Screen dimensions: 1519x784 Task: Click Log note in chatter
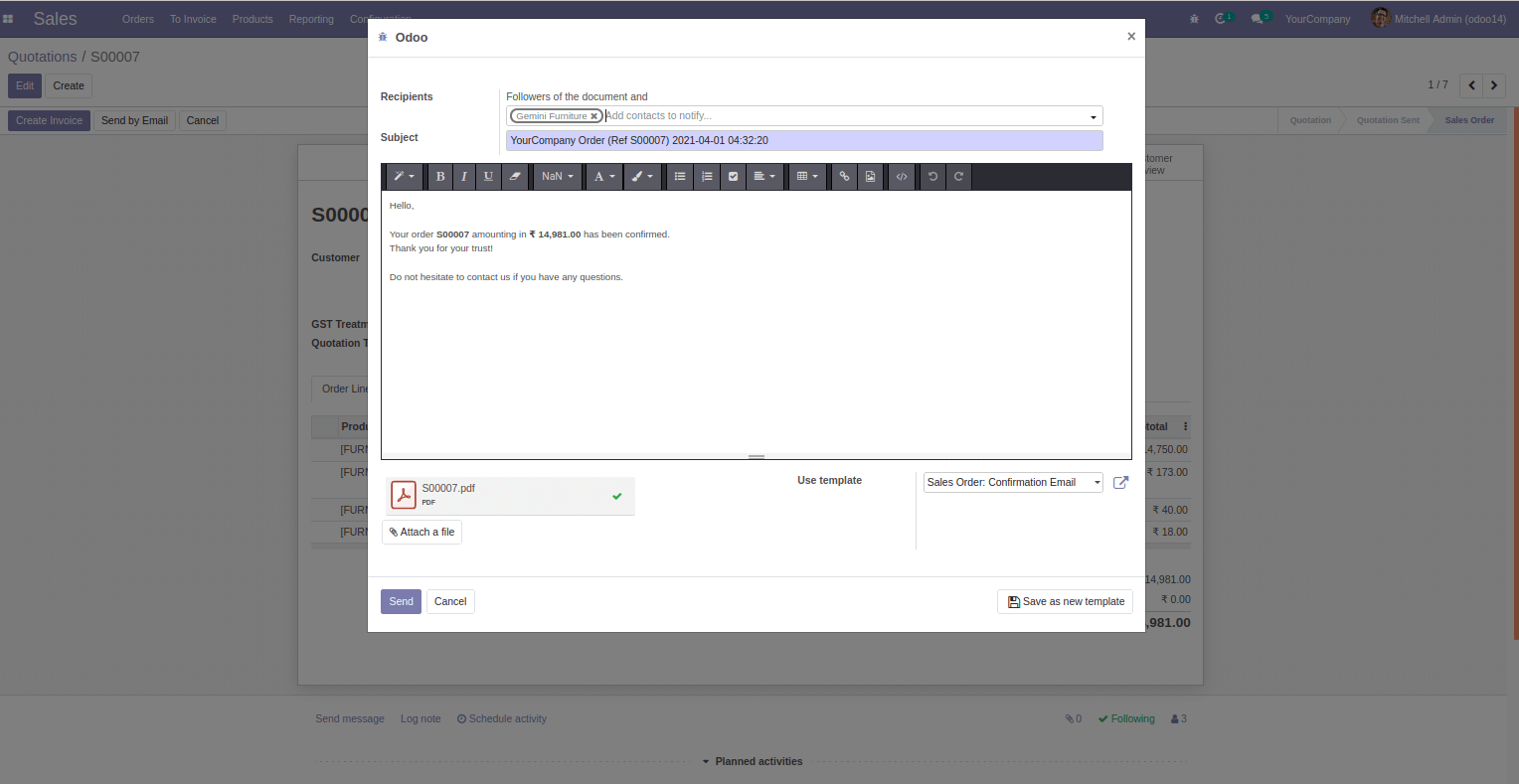point(421,719)
